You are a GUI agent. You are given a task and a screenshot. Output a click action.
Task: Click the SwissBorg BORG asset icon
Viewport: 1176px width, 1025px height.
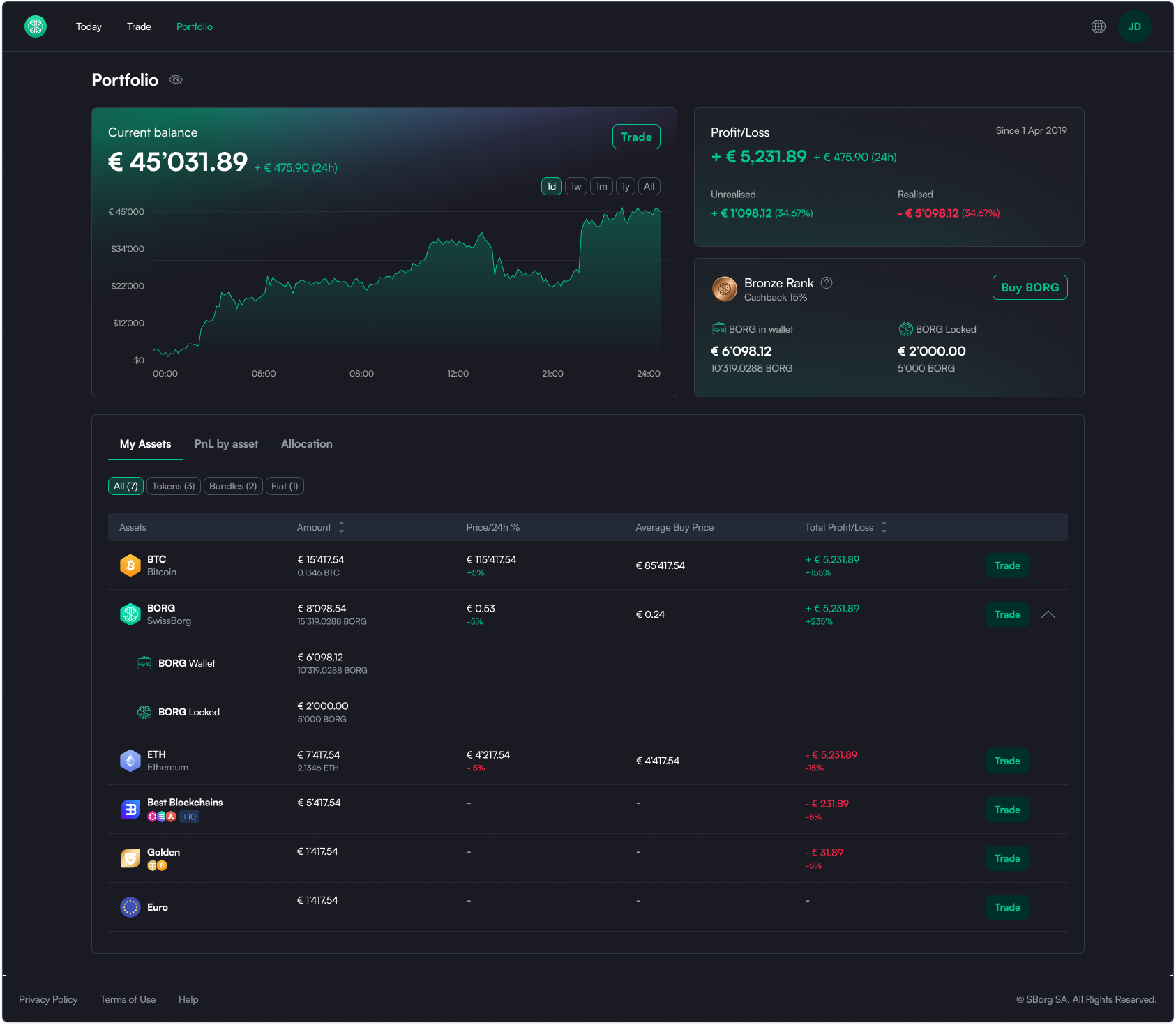[x=130, y=614]
